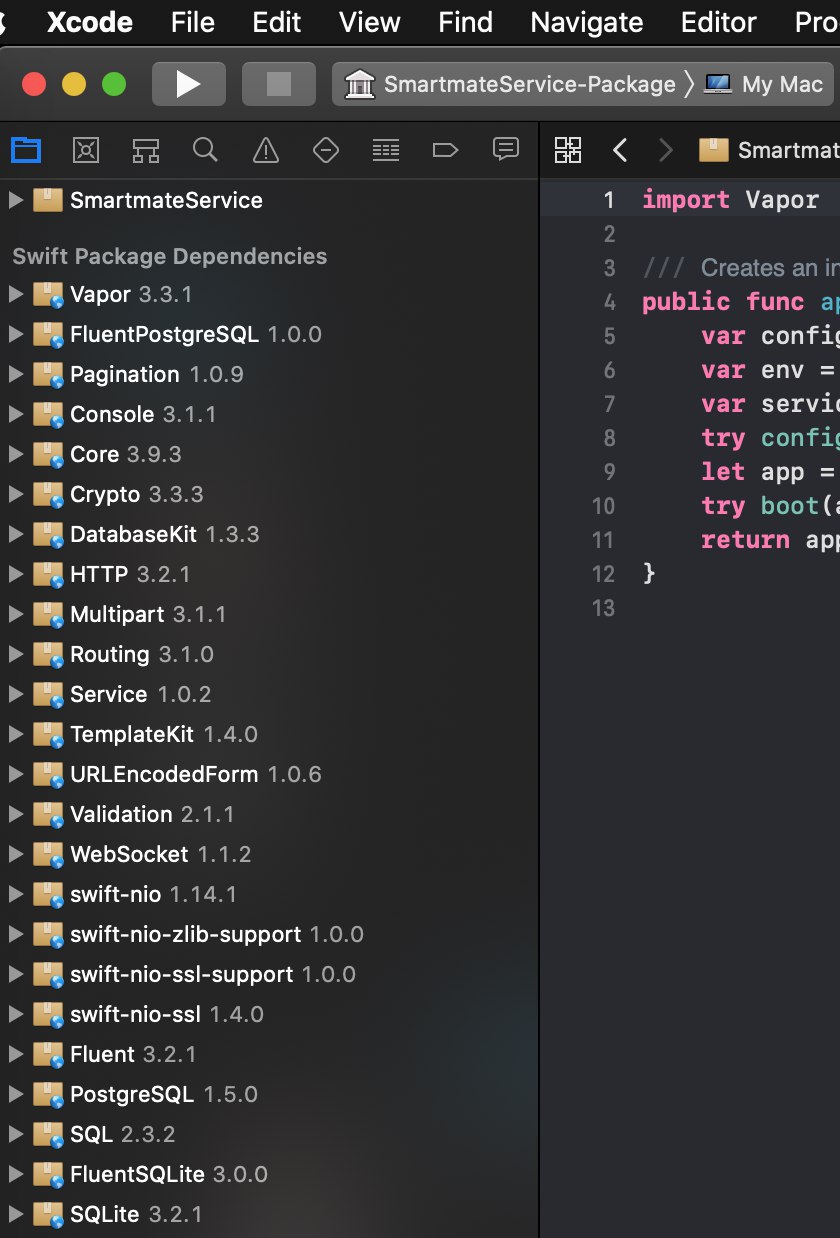
Task: Click the 'import Vapor' code line
Action: 730,200
